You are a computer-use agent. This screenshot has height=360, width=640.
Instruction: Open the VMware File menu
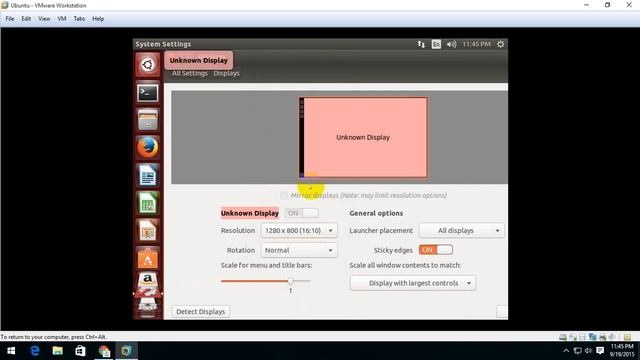coord(10,19)
